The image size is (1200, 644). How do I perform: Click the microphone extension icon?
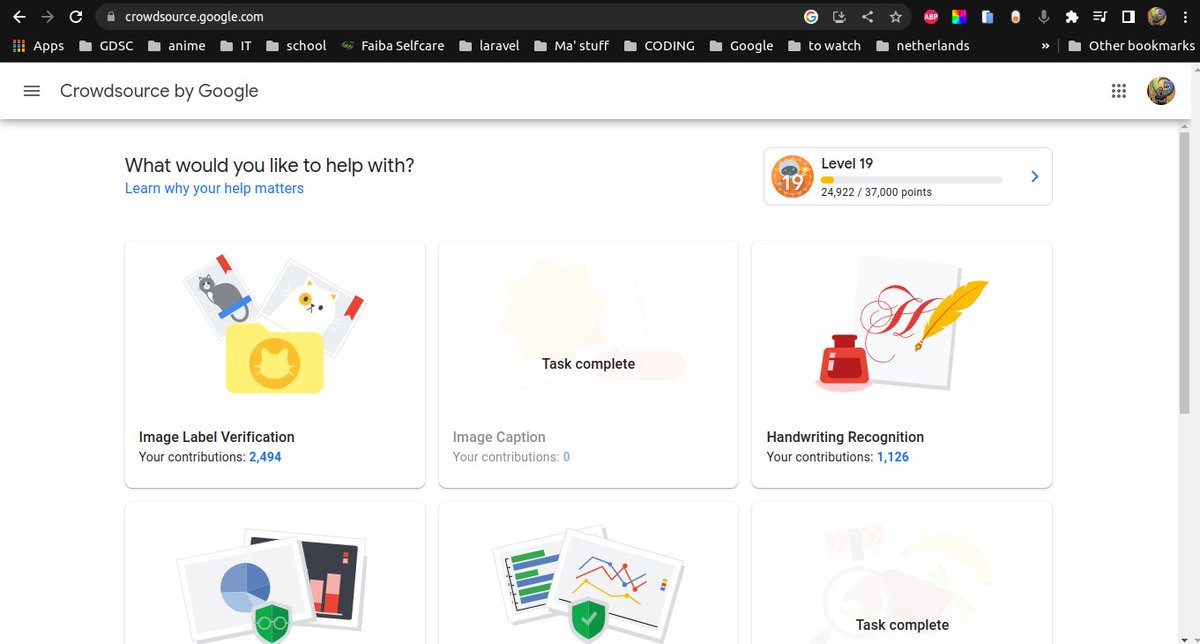click(1044, 17)
